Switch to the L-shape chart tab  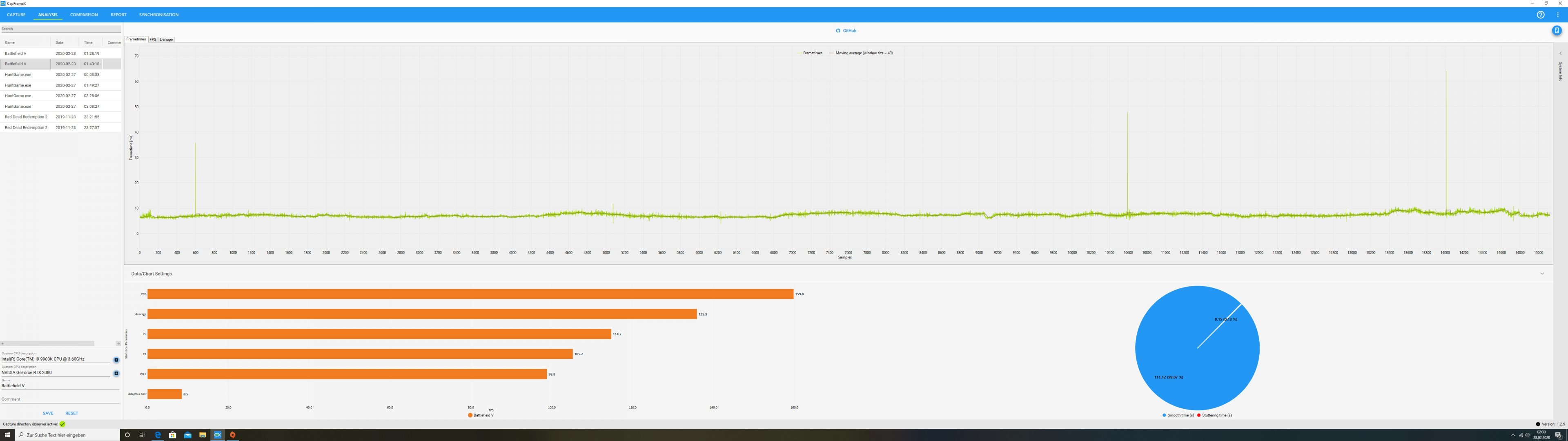click(166, 40)
